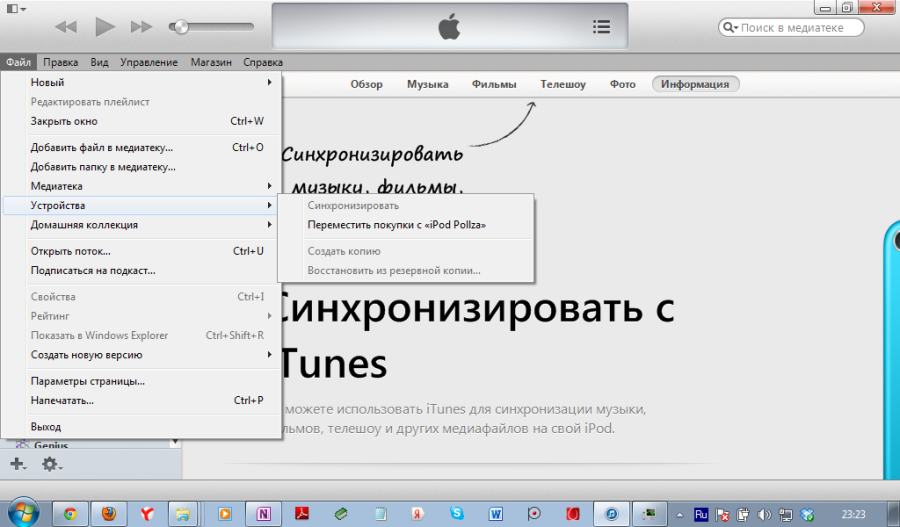Open Windows Explorer folder from taskbar
The height and width of the screenshot is (527, 900).
[x=183, y=514]
